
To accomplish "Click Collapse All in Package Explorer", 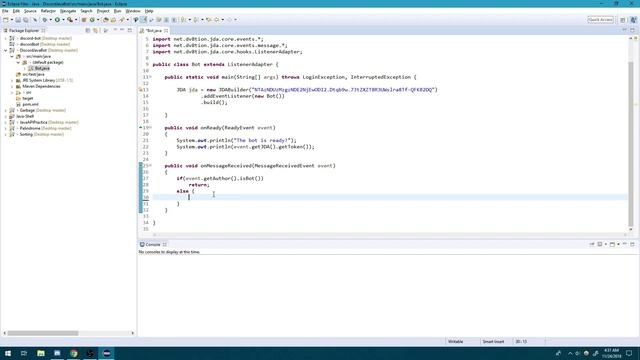I will [88, 31].
